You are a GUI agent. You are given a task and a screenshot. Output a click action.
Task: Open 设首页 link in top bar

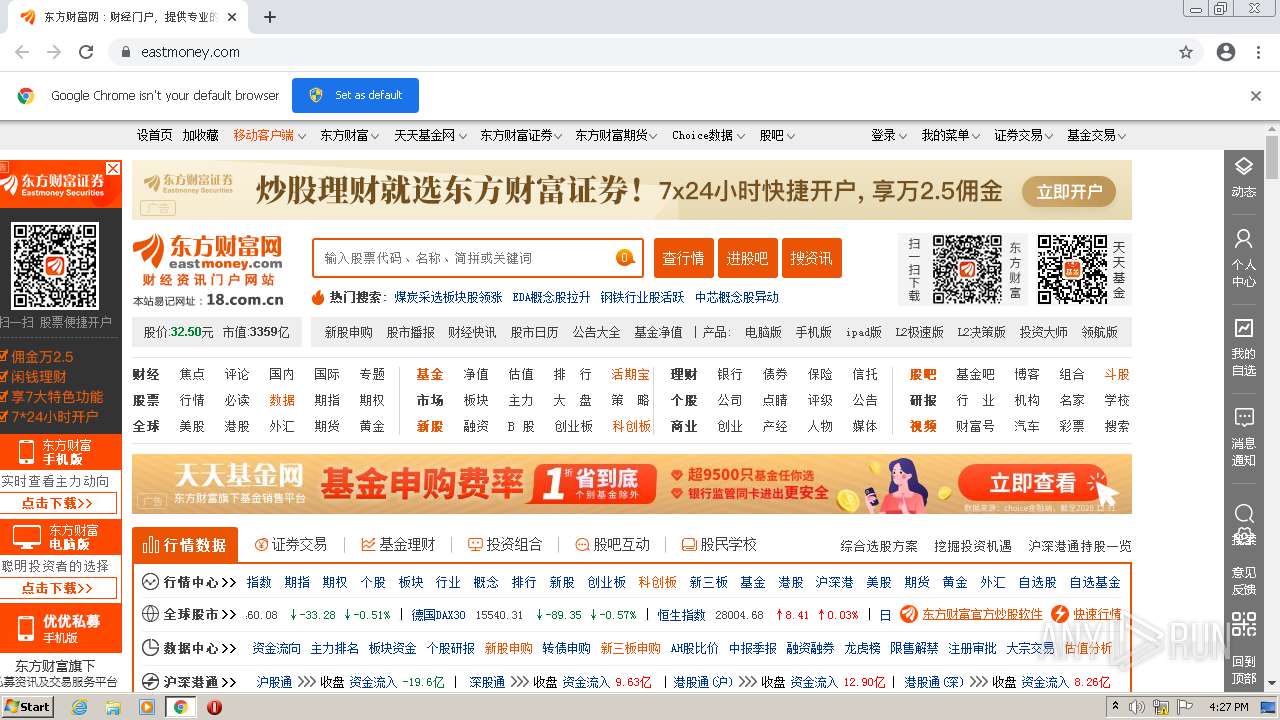pyautogui.click(x=155, y=135)
